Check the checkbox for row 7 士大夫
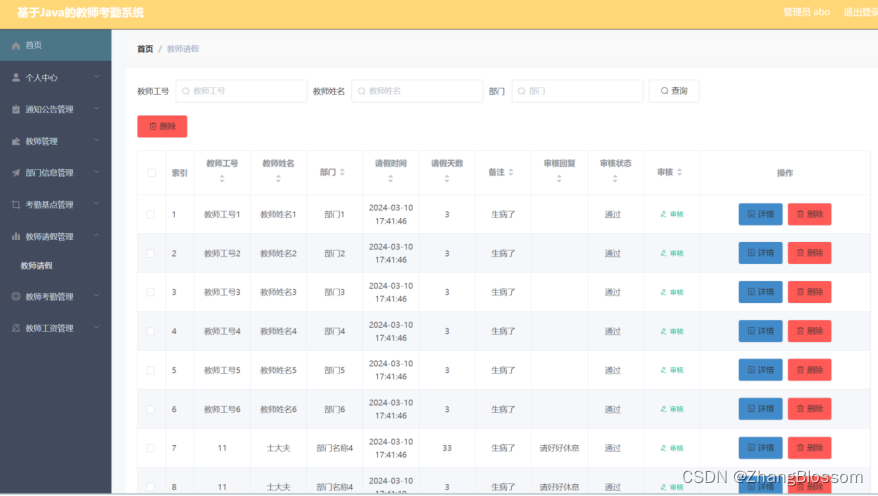The height and width of the screenshot is (496, 878). click(151, 448)
